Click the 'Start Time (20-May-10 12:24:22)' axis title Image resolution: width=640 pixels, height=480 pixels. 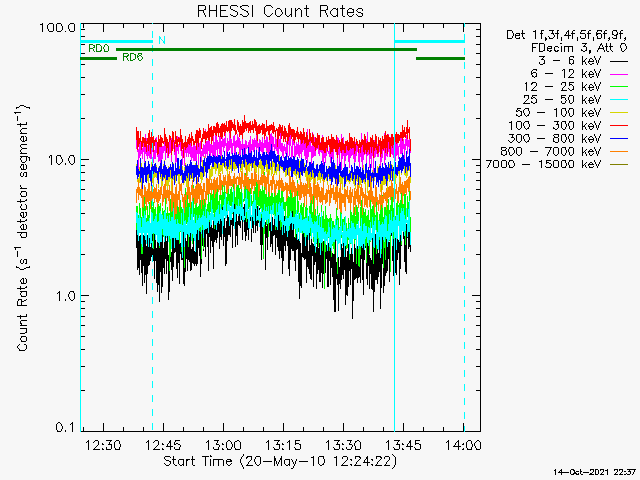point(280,461)
